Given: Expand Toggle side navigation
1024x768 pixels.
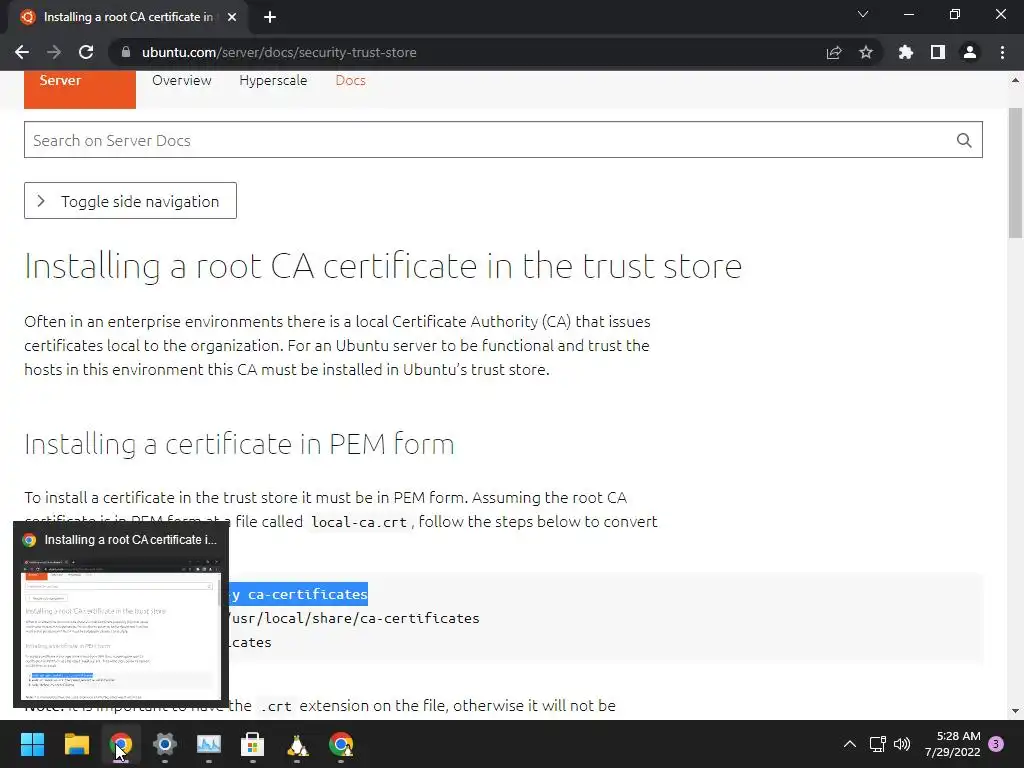Looking at the screenshot, I should [x=131, y=200].
